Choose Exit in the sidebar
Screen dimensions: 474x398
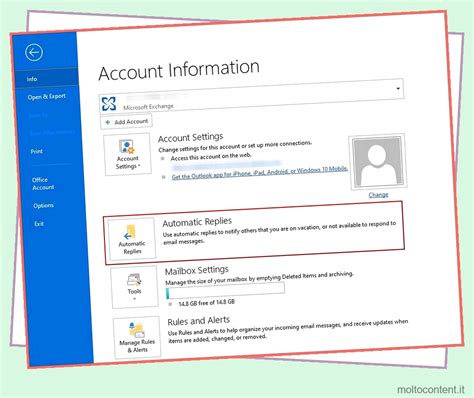pos(39,224)
